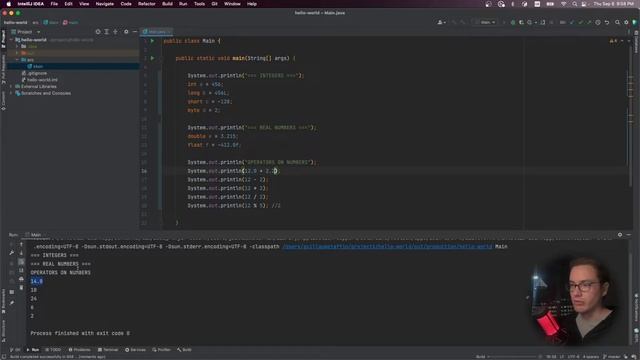
Task: Open IDE settings gear in top toolbar
Action: 626,22
